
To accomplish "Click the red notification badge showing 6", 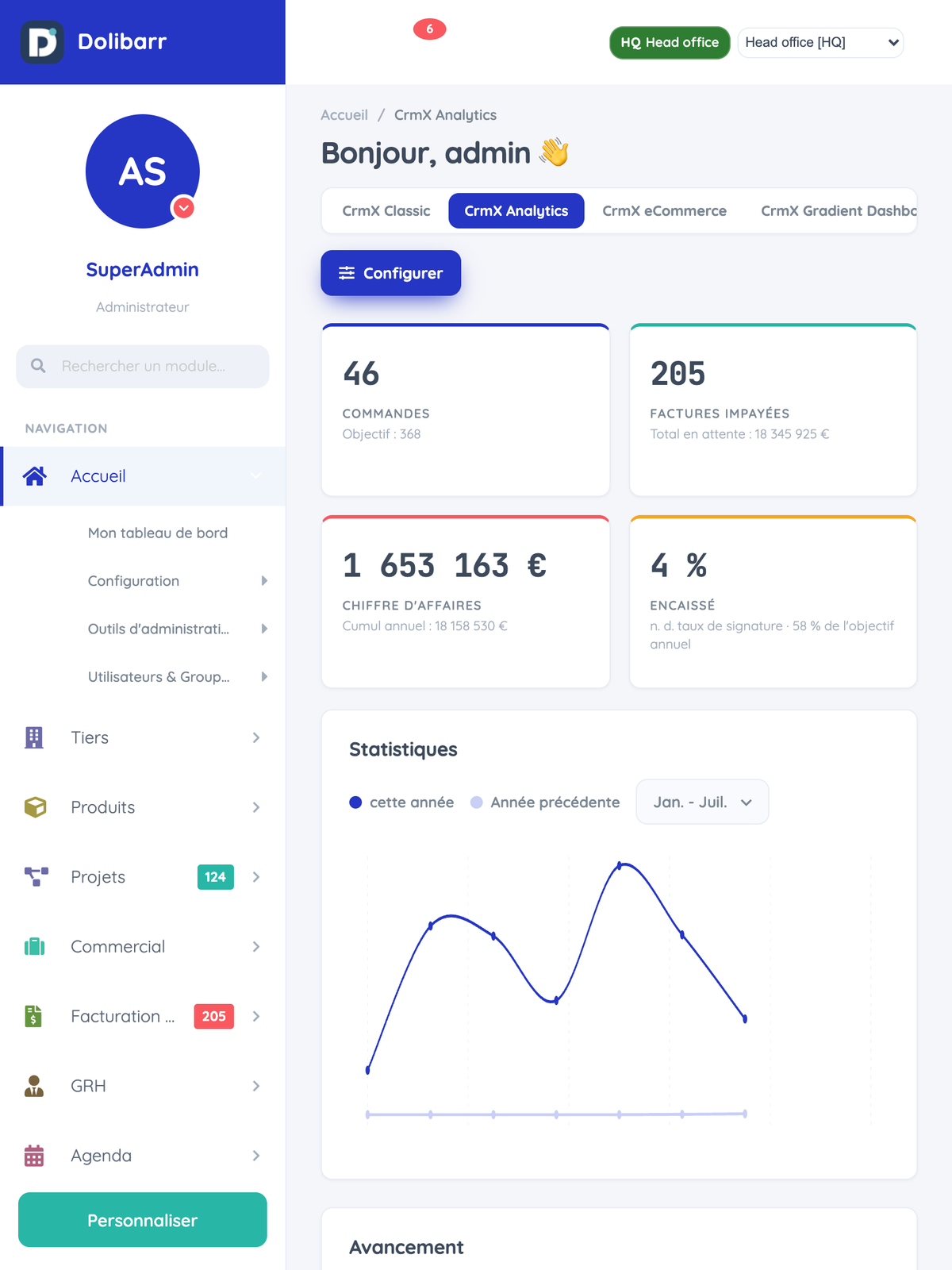I will pos(430,29).
